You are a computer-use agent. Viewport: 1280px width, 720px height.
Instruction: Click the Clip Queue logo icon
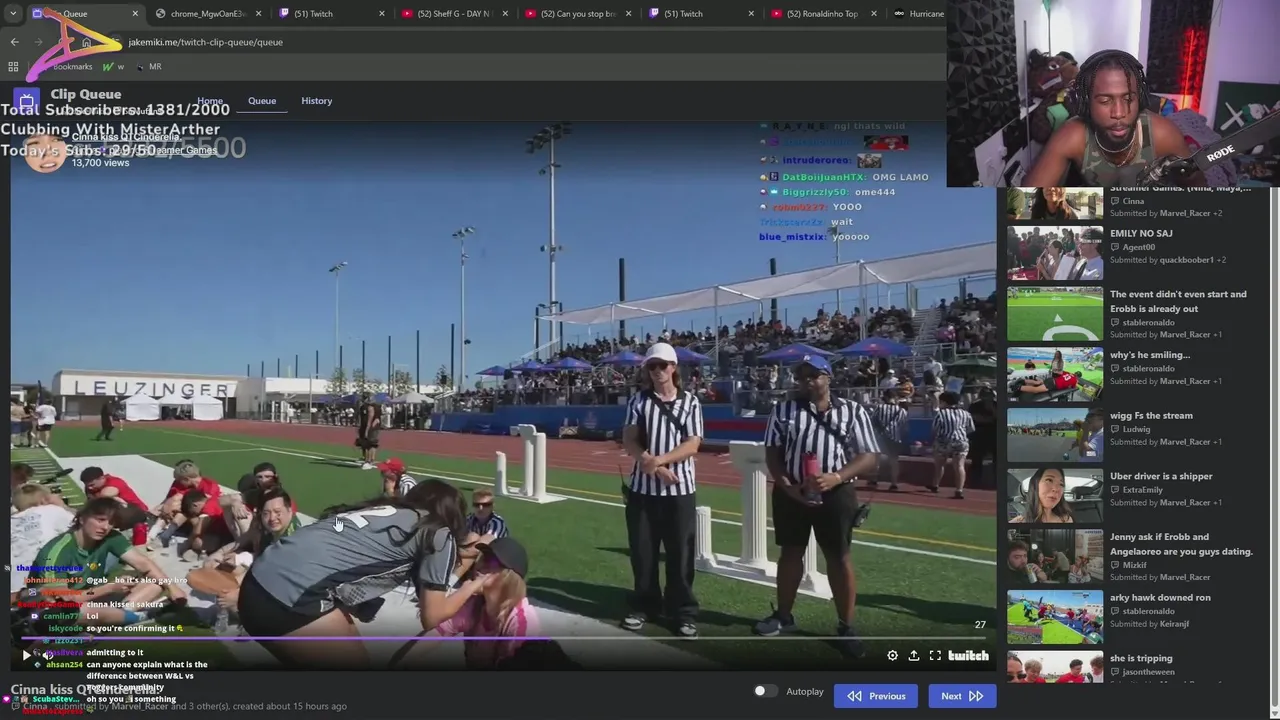click(x=27, y=100)
